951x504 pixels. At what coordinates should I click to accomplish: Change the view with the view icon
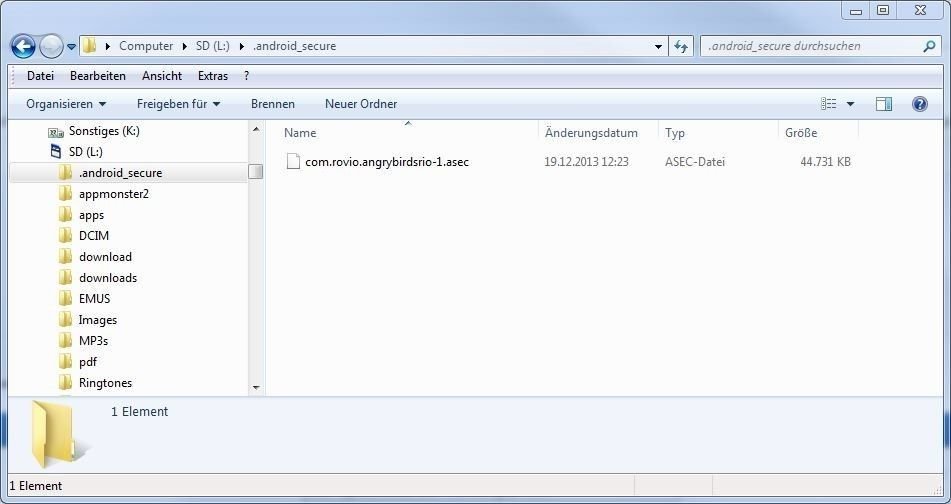click(x=828, y=104)
